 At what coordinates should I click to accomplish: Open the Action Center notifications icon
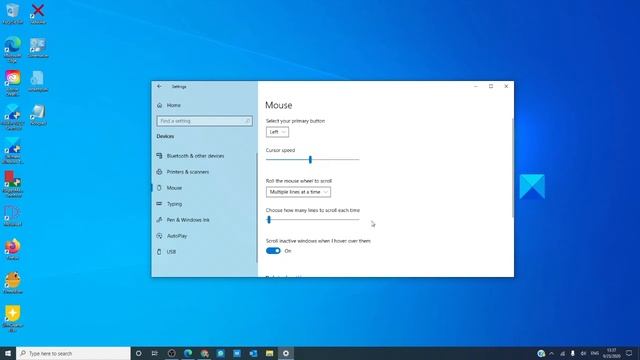tap(629, 353)
